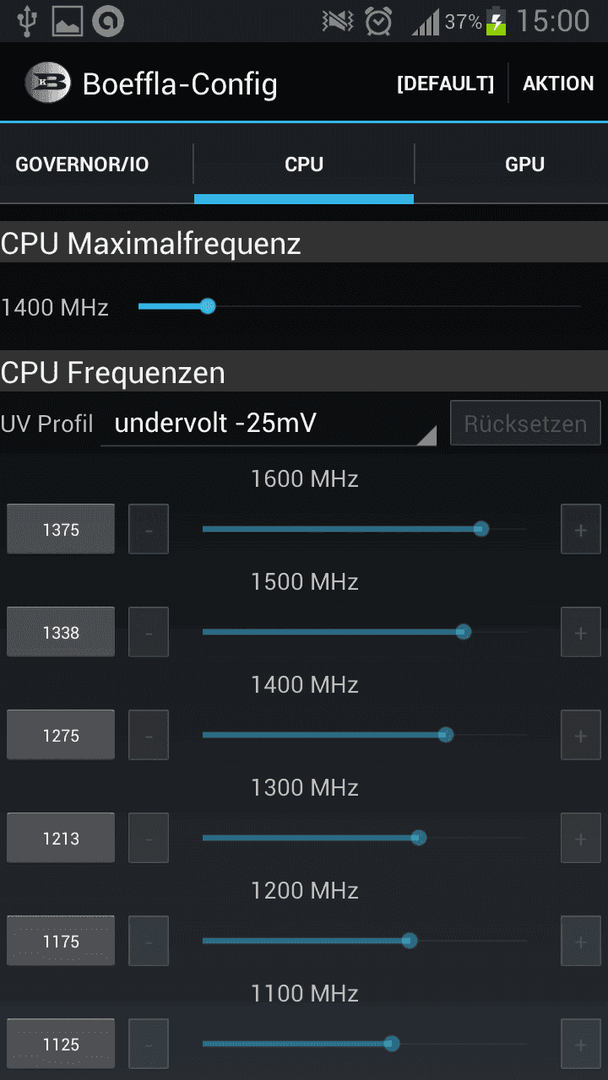The image size is (608, 1080).
Task: Tap the USB connection status icon
Action: point(28,21)
